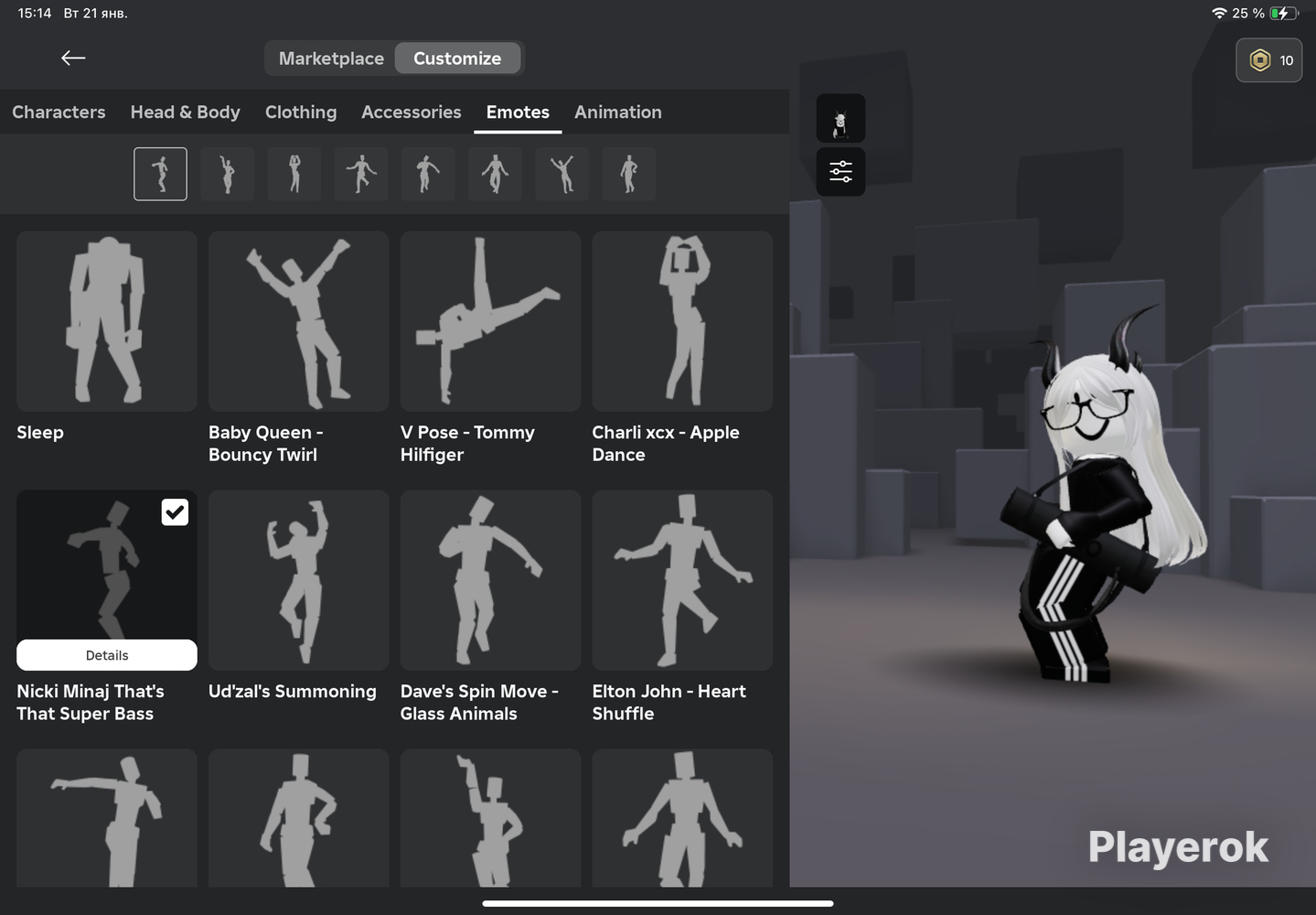
Task: Open Details for the Nicki Minaj emote
Action: [x=107, y=655]
